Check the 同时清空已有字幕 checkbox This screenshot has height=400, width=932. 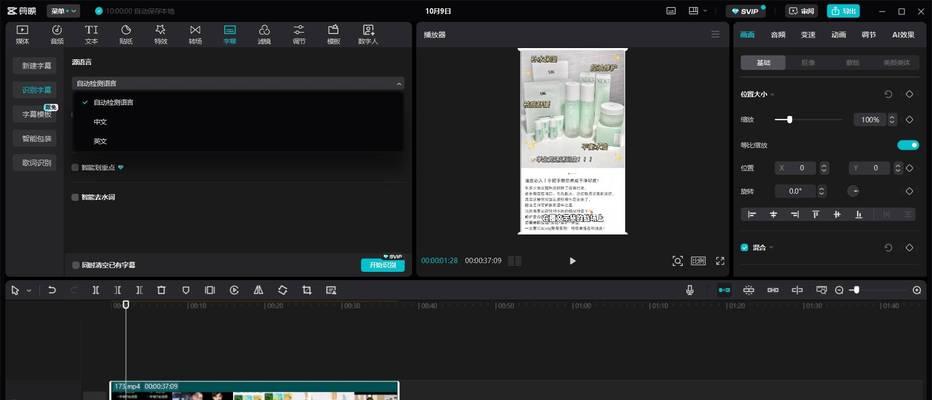click(x=75, y=265)
